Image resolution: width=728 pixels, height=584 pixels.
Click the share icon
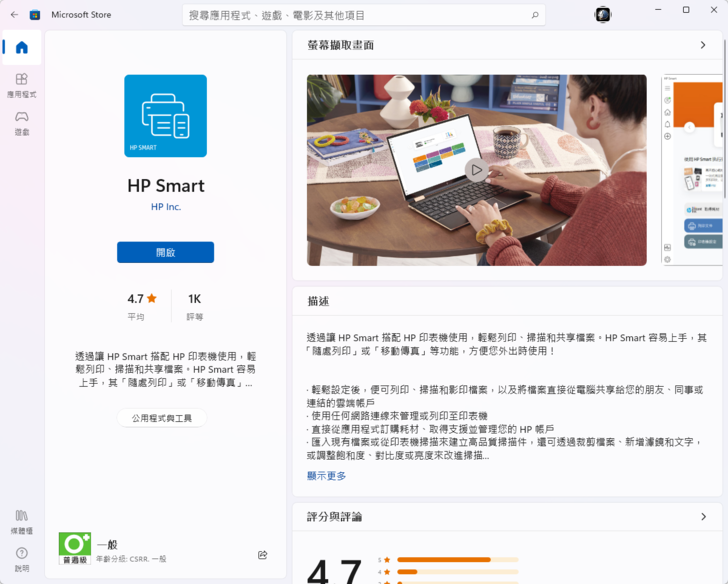[x=262, y=555]
